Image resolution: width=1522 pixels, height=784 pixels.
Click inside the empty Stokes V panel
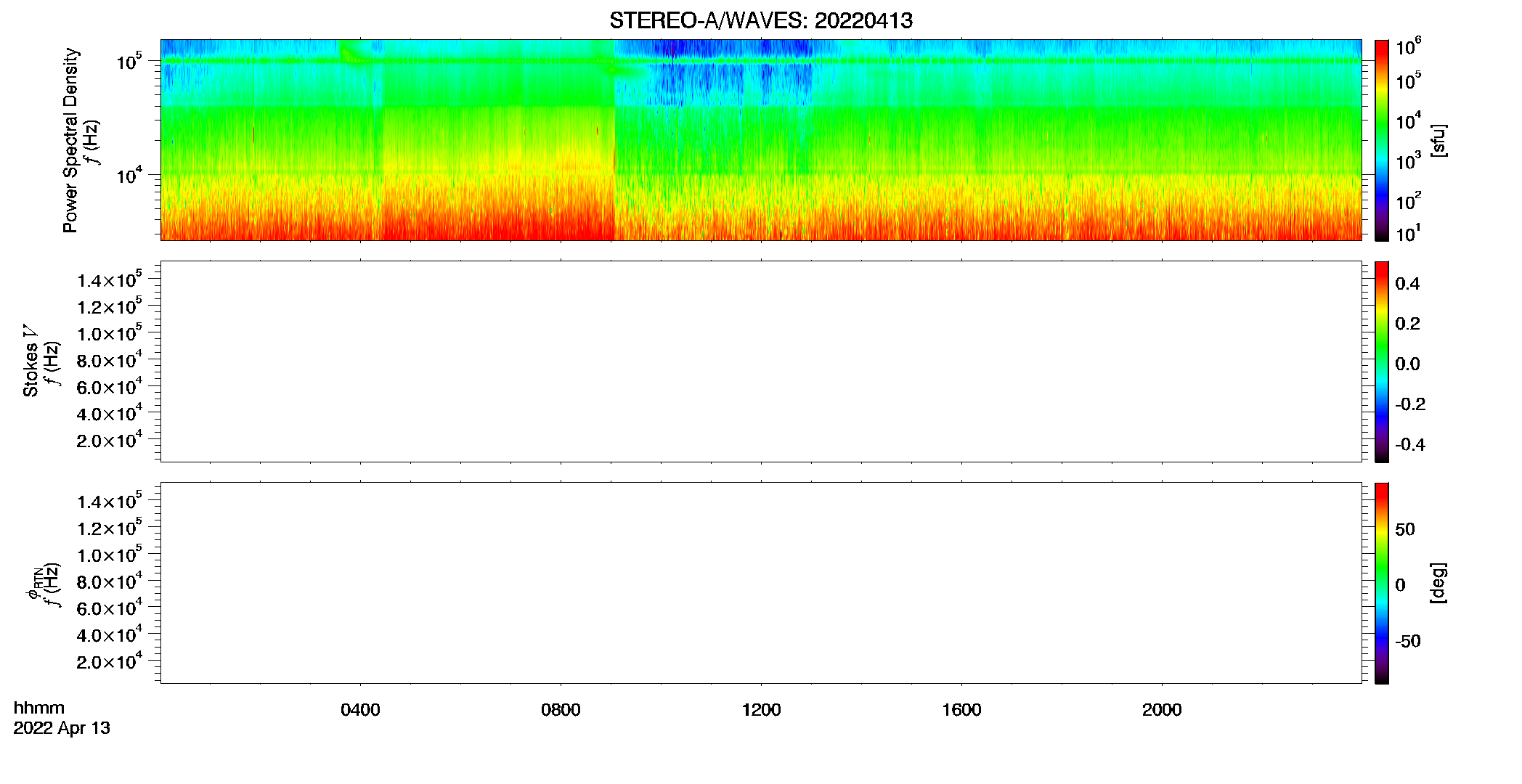click(761, 362)
